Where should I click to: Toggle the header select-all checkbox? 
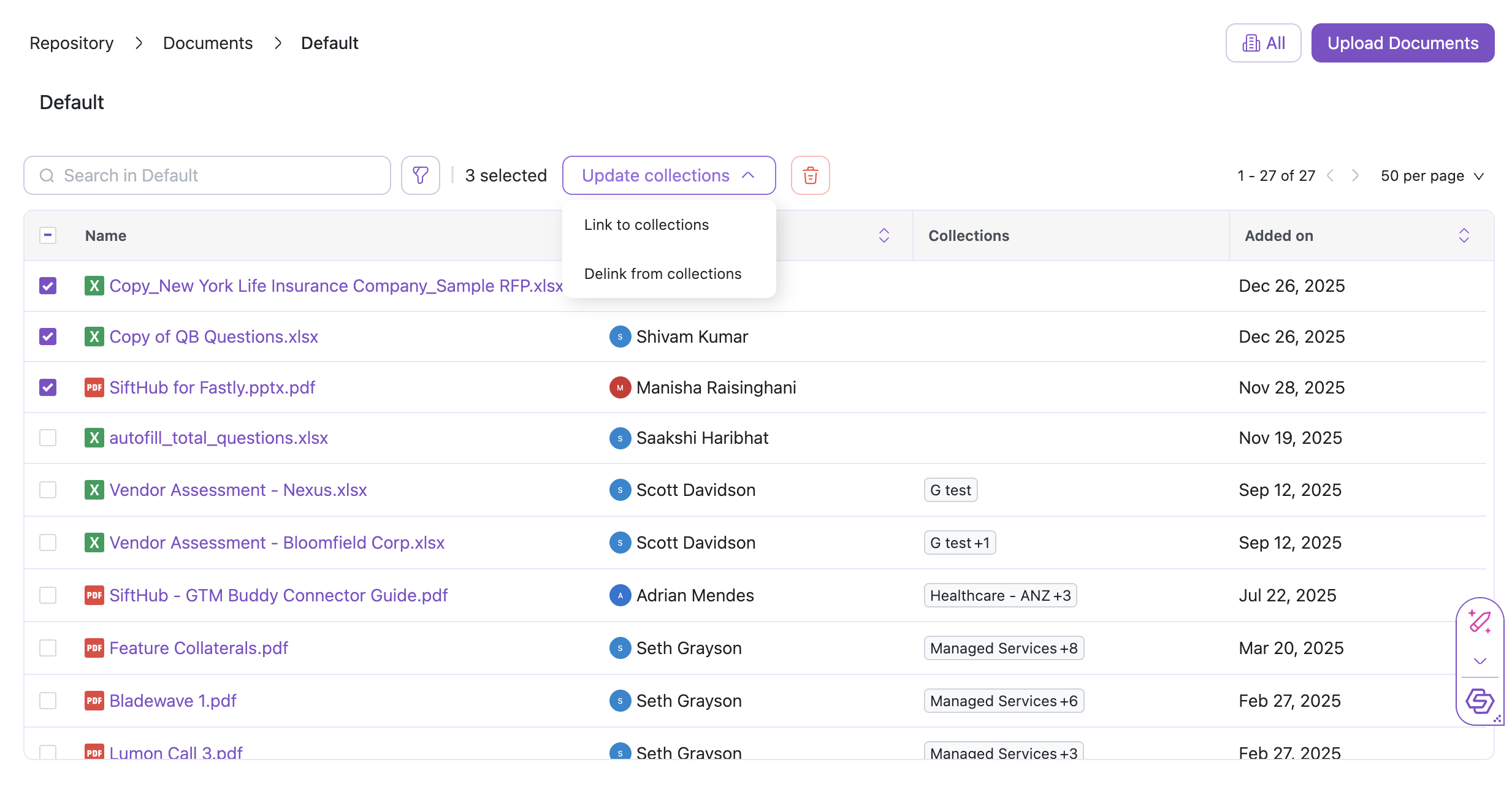[48, 235]
